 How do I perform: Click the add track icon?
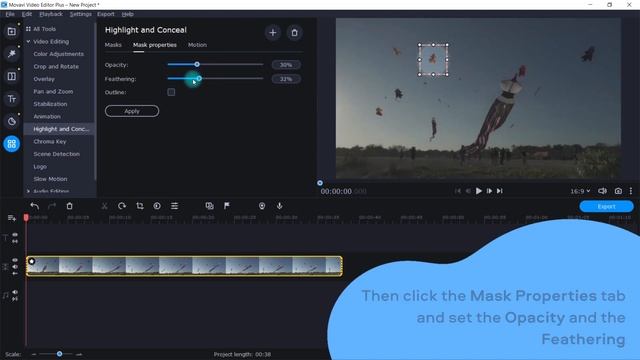pos(11,218)
